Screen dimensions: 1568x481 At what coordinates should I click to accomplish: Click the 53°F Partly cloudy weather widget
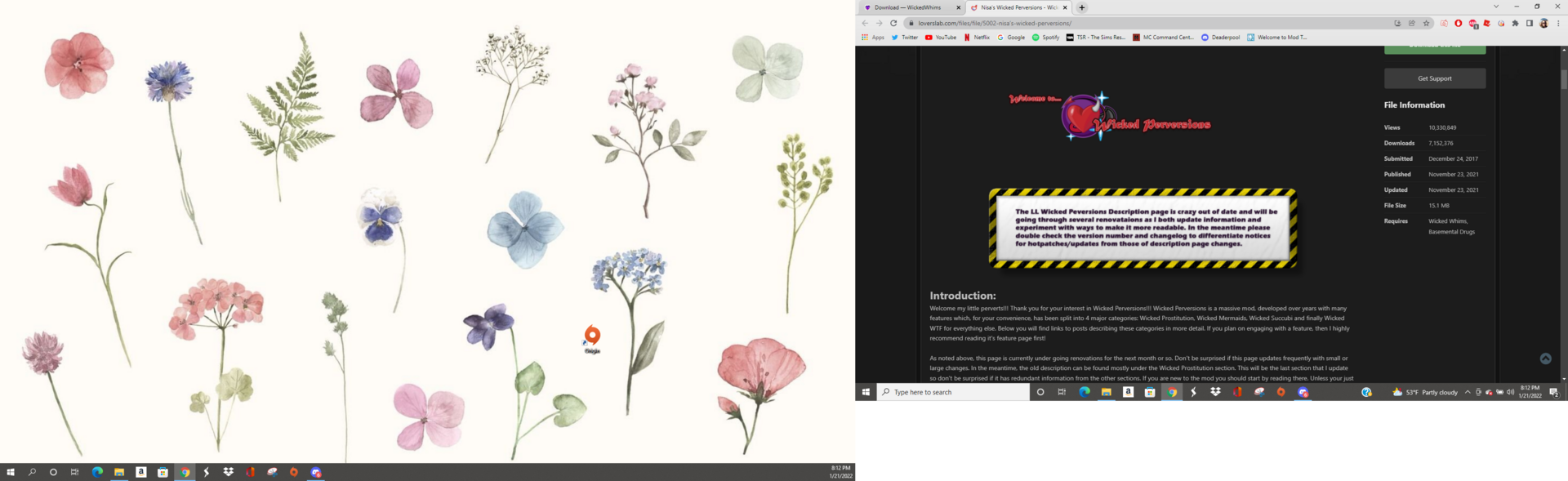click(x=1424, y=392)
